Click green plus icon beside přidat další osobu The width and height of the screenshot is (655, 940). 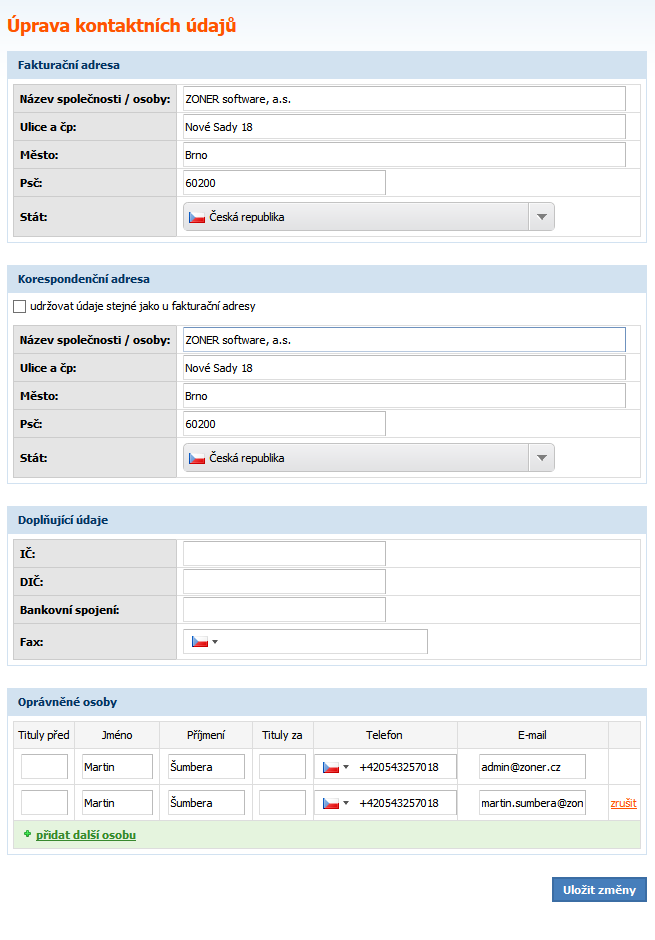27,834
